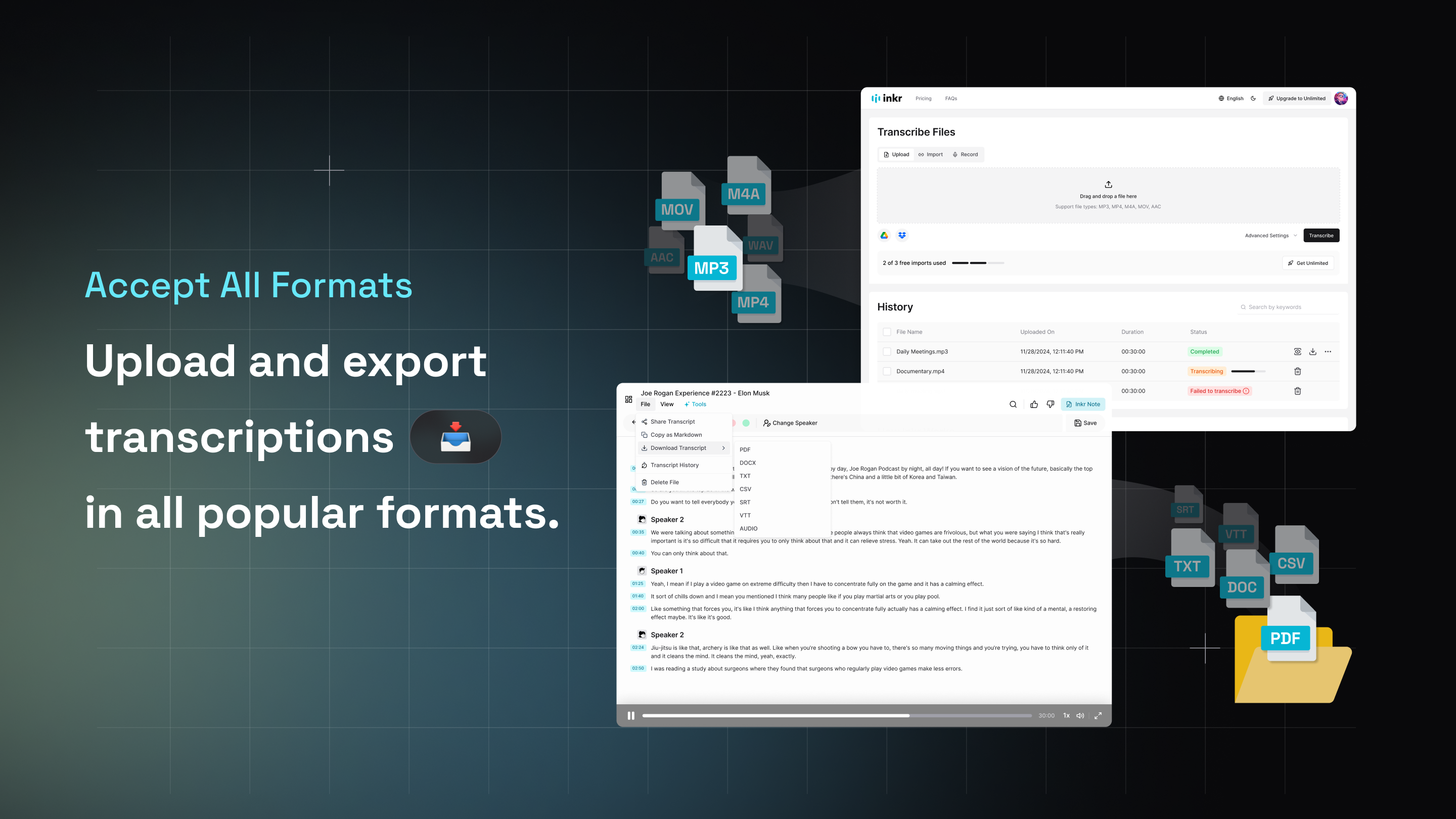
Task: Click the Dropbox import icon
Action: (902, 235)
